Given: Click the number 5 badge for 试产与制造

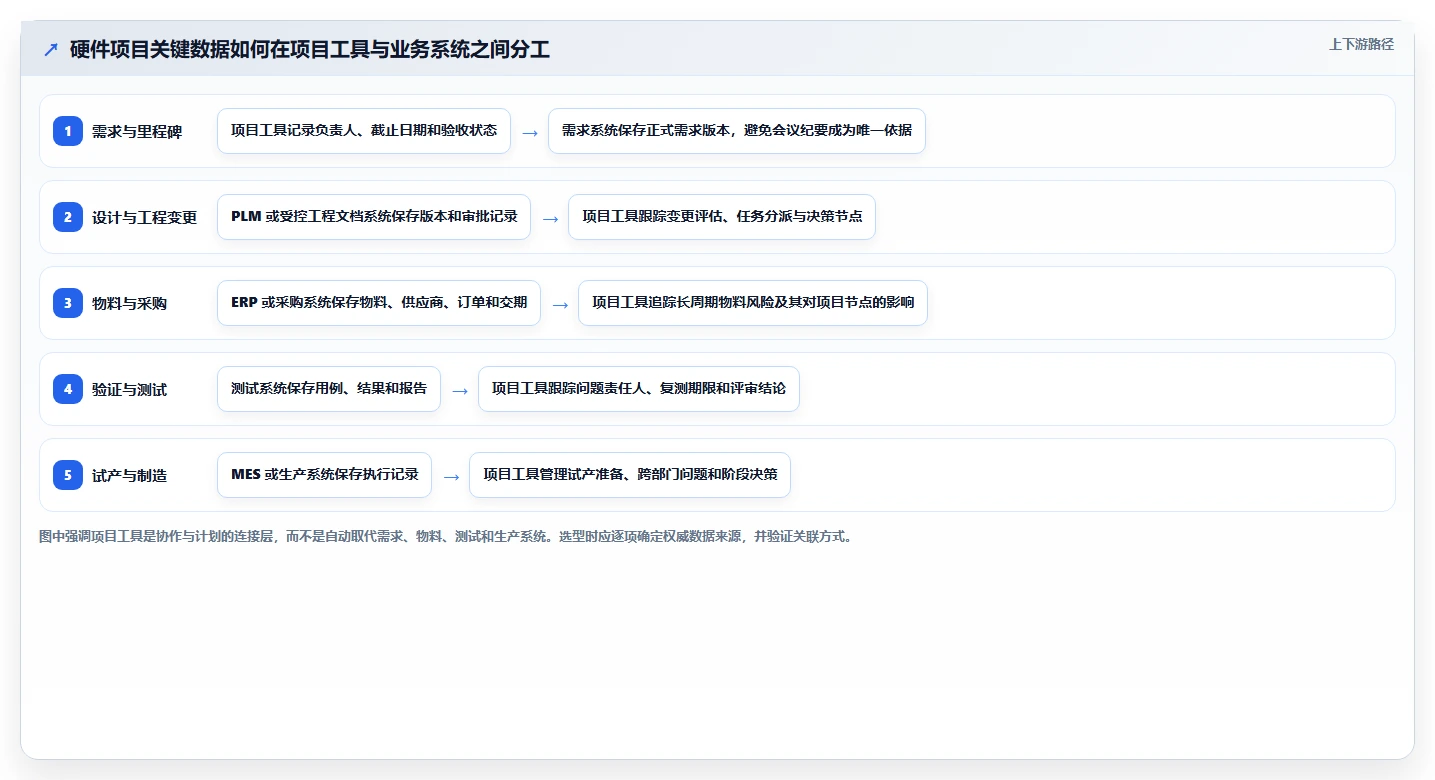Looking at the screenshot, I should (68, 475).
